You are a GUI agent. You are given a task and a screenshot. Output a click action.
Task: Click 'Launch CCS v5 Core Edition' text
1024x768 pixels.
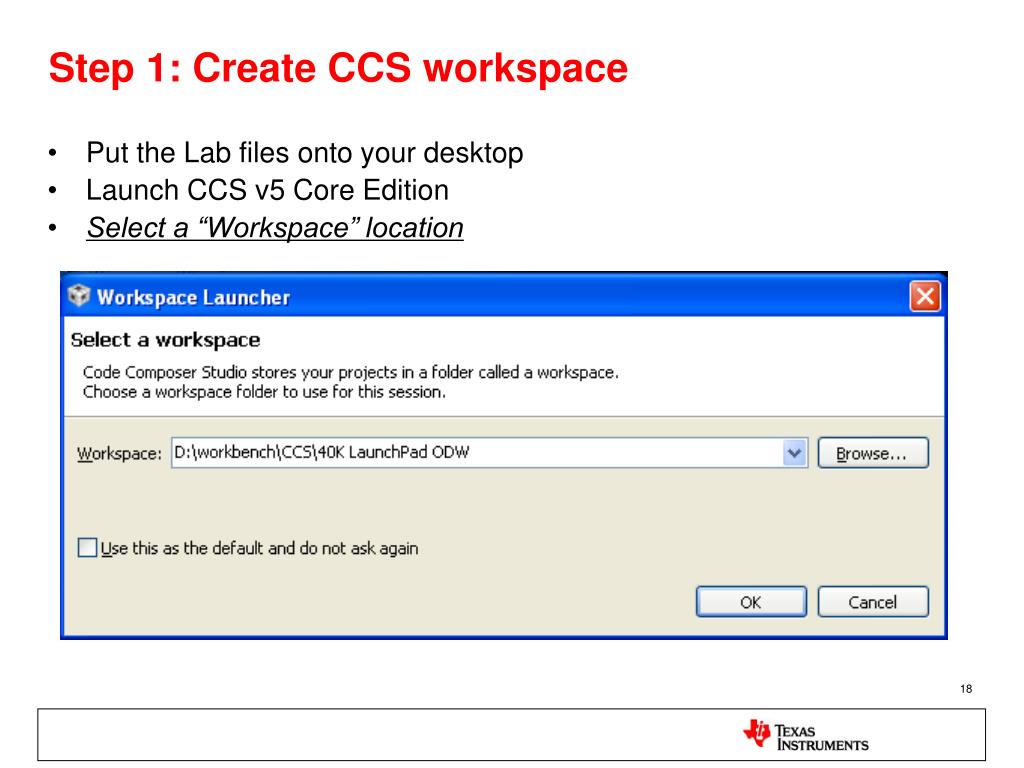pos(267,190)
